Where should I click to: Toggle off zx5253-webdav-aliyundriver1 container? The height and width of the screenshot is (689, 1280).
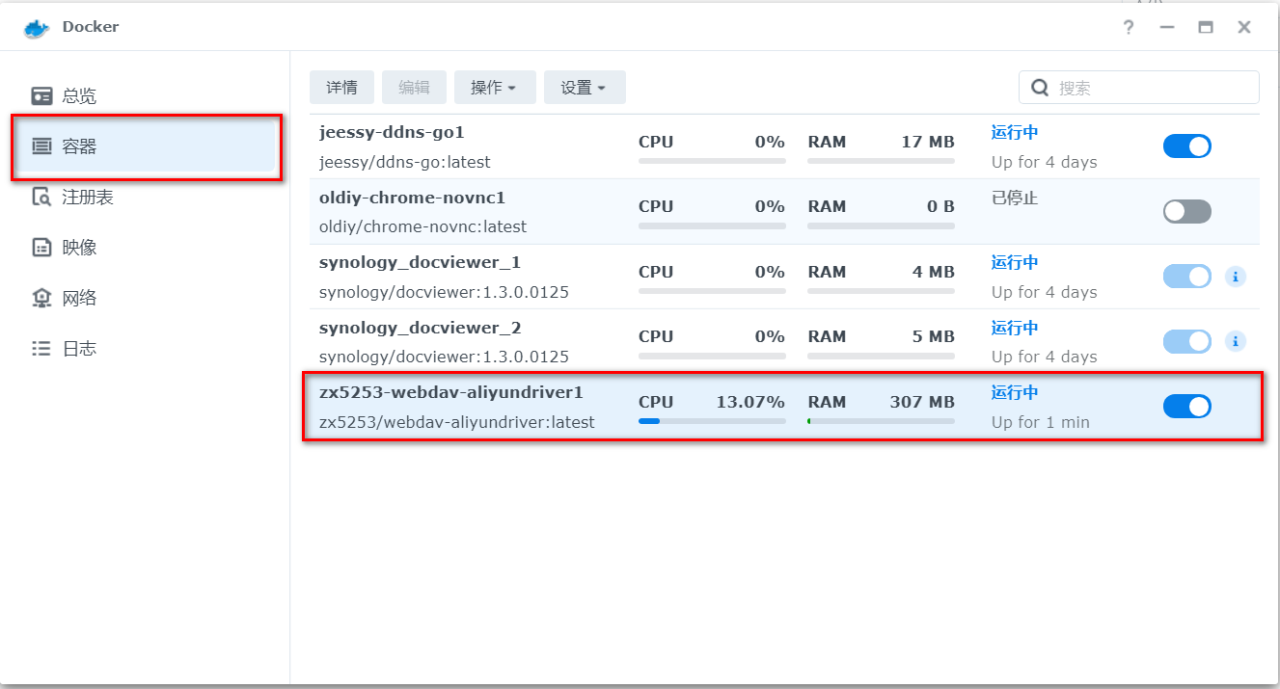tap(1187, 406)
